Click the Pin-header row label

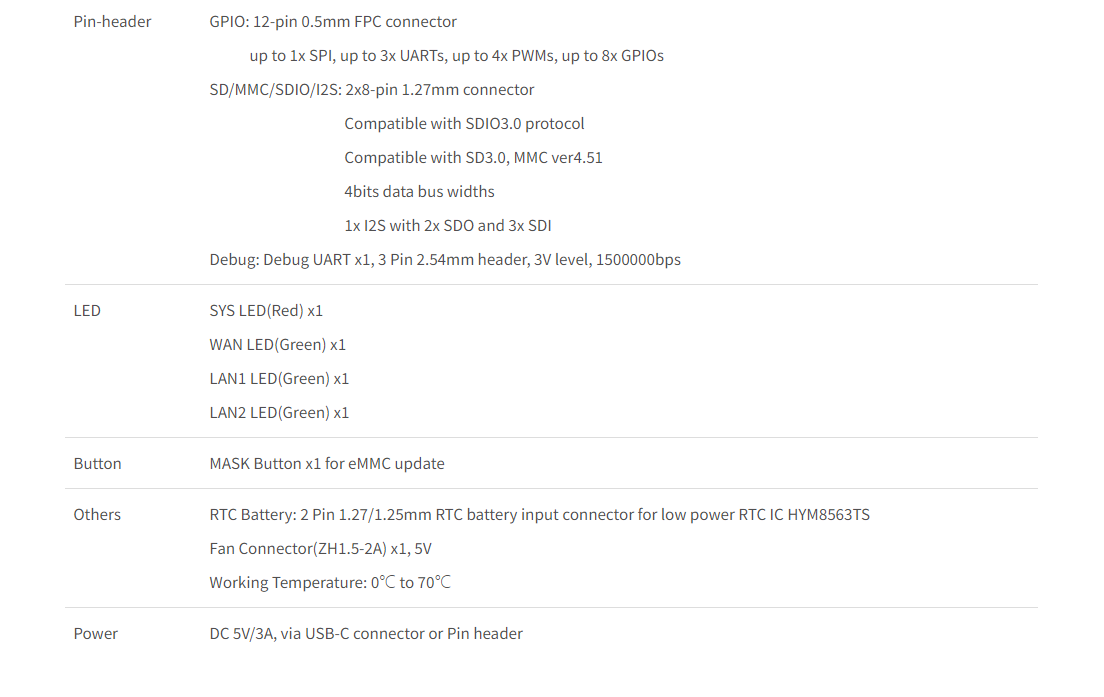click(112, 21)
